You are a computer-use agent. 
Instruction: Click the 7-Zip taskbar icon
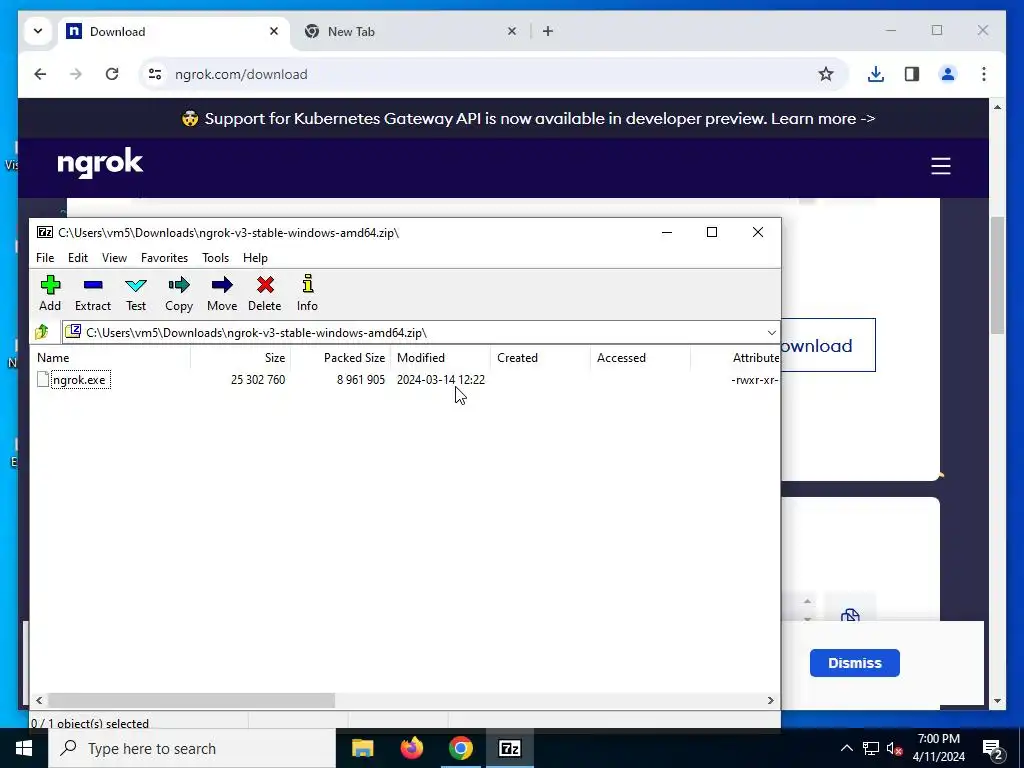pyautogui.click(x=509, y=748)
